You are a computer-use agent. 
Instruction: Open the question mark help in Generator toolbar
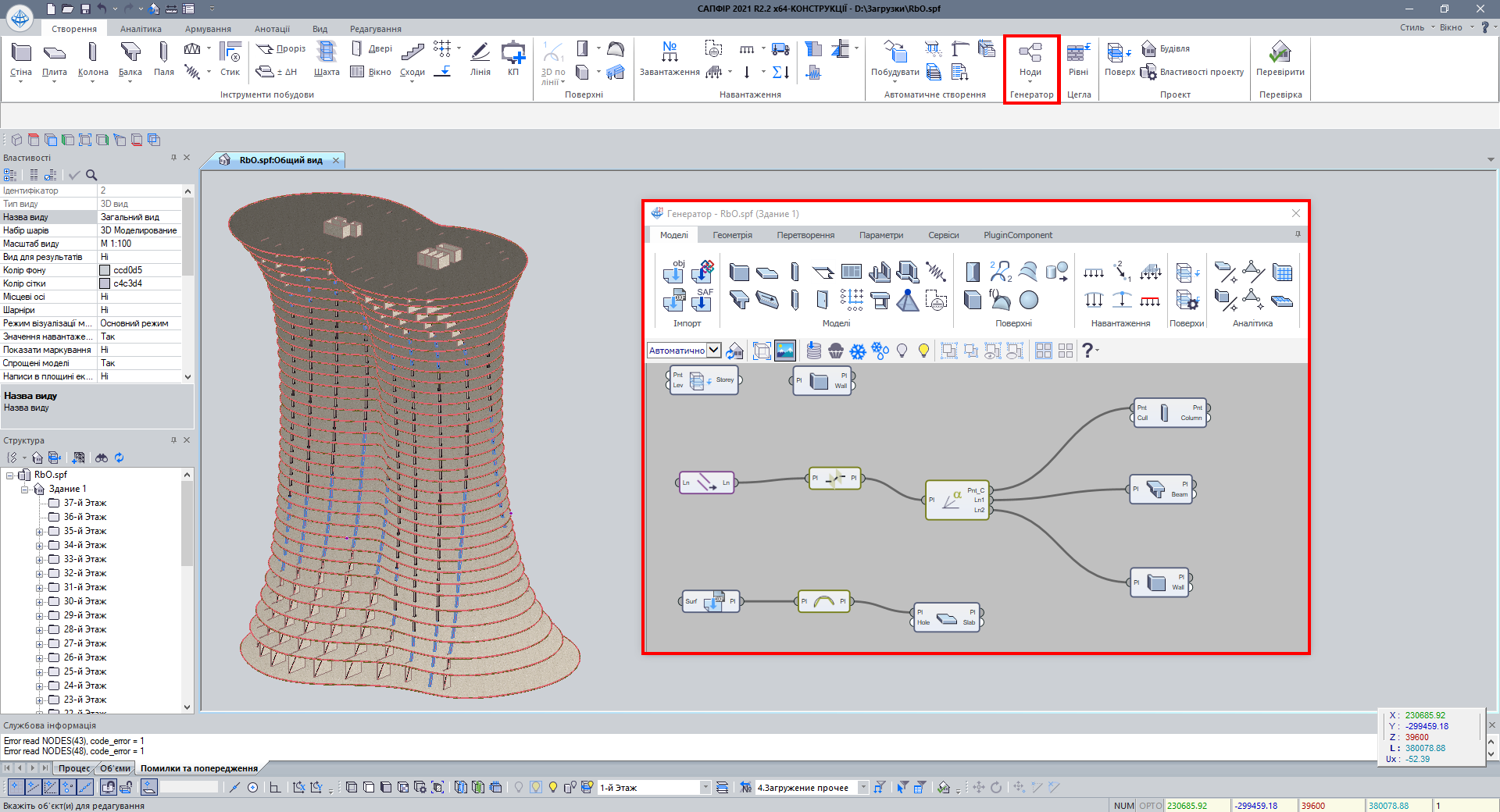tap(1087, 351)
